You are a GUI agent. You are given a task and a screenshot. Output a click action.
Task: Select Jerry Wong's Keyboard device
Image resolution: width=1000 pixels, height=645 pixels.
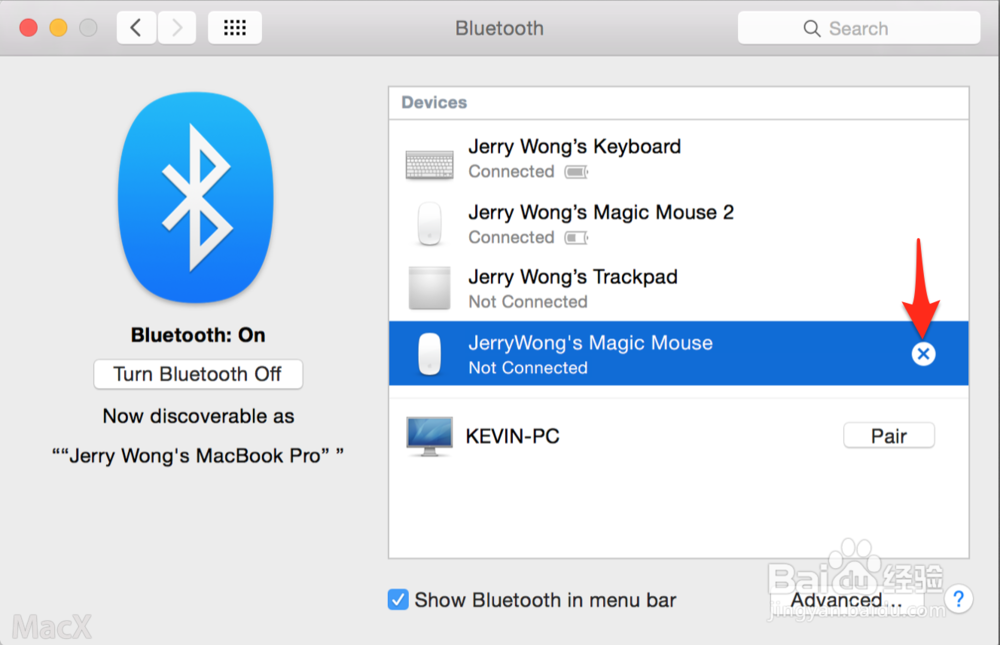pyautogui.click(x=679, y=158)
